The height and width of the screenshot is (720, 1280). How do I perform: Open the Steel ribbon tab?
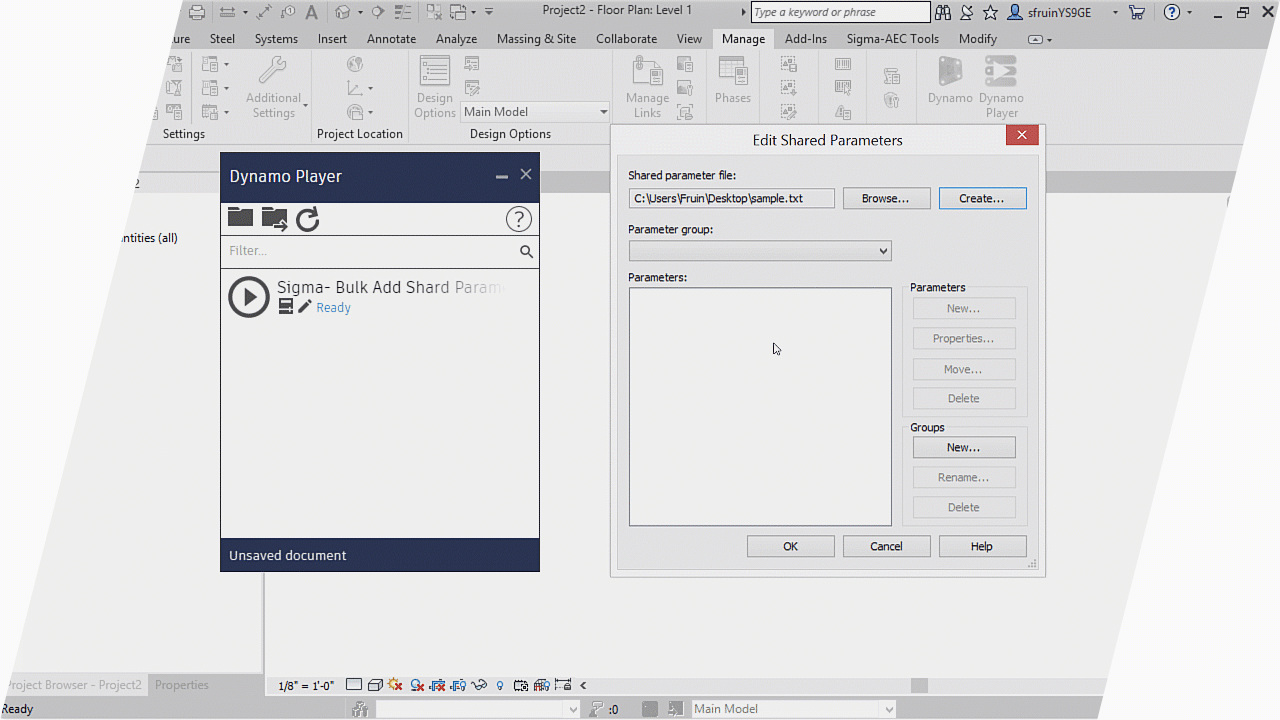[222, 39]
